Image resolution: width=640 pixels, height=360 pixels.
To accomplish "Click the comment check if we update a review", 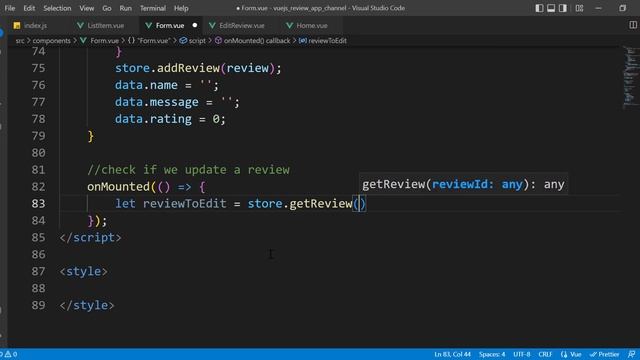I will (189, 169).
